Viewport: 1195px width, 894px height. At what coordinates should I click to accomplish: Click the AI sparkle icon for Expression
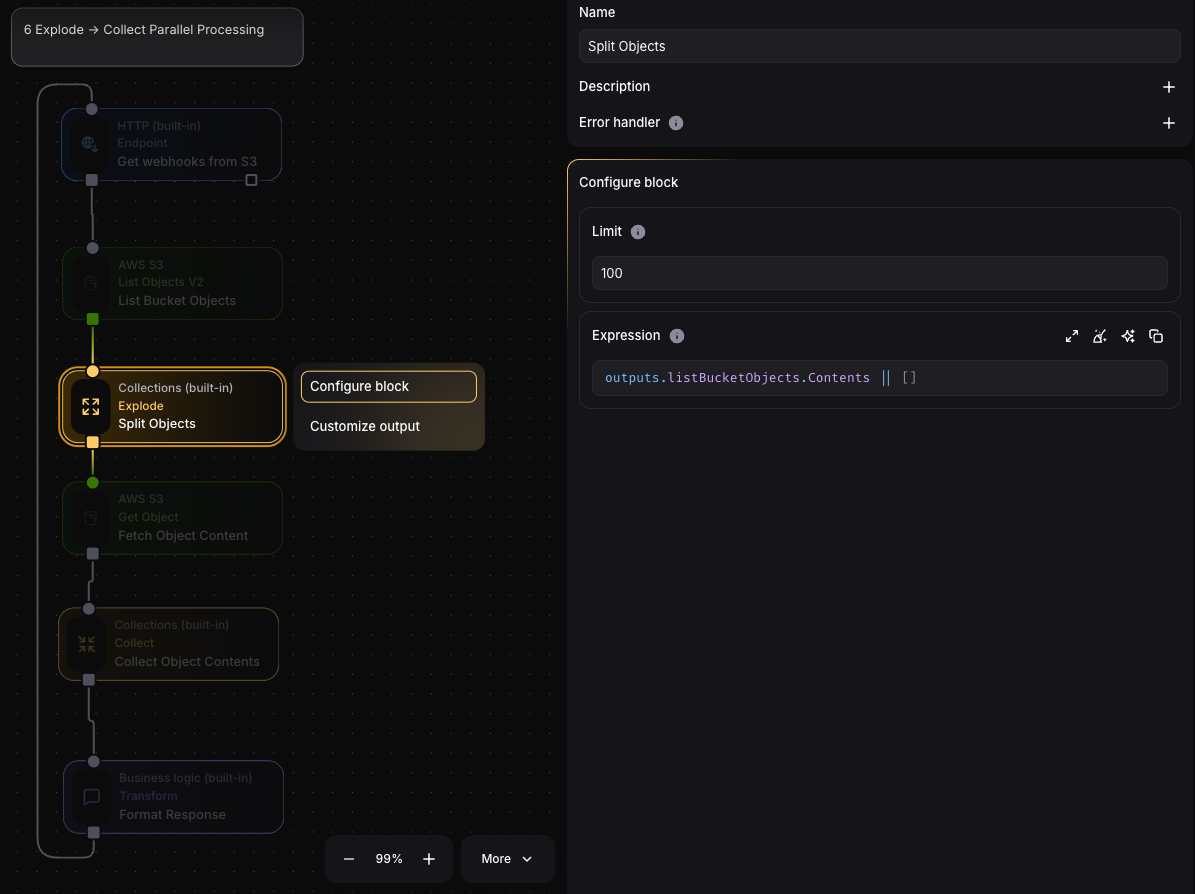point(1128,336)
